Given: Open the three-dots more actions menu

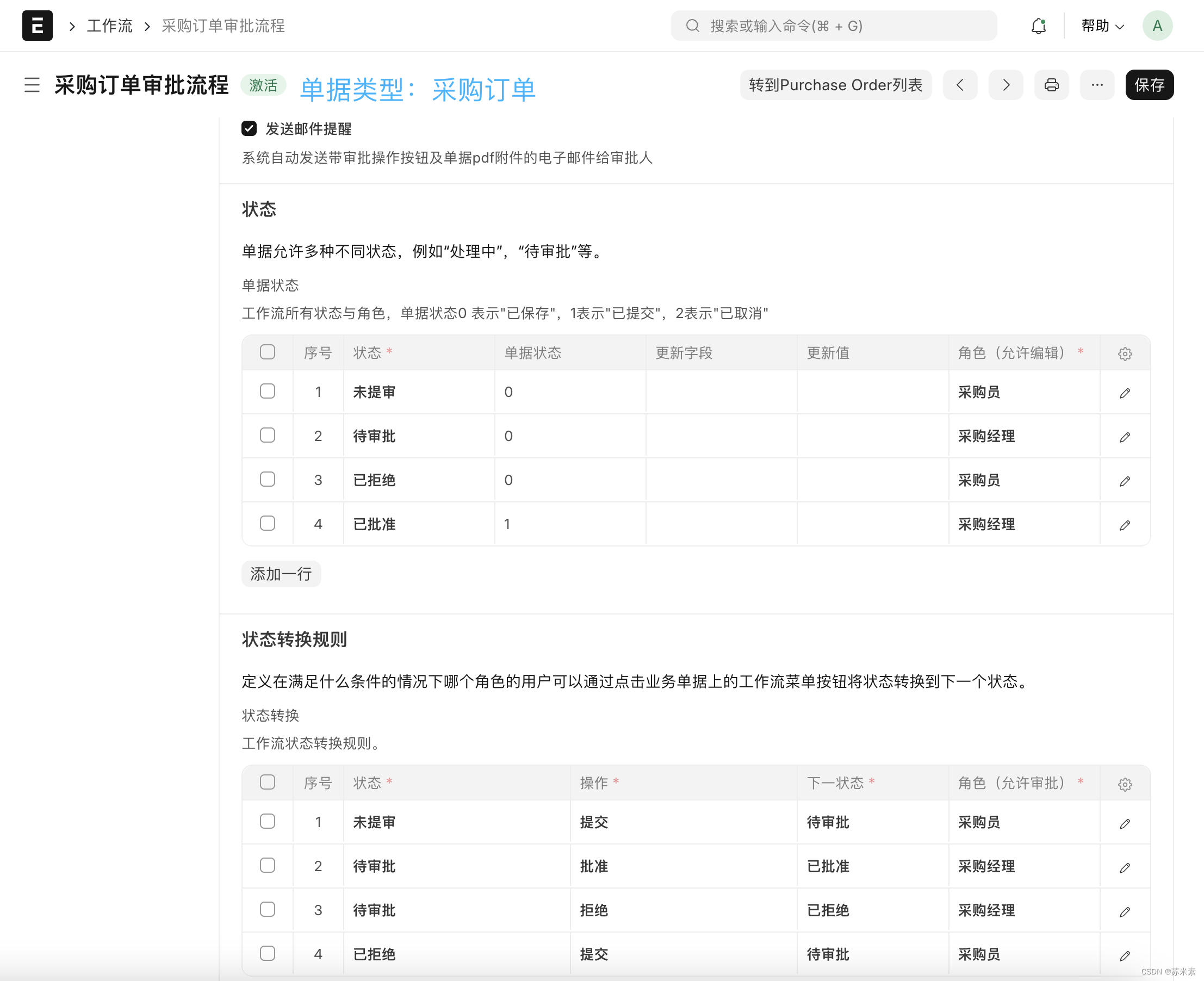Looking at the screenshot, I should (1097, 85).
